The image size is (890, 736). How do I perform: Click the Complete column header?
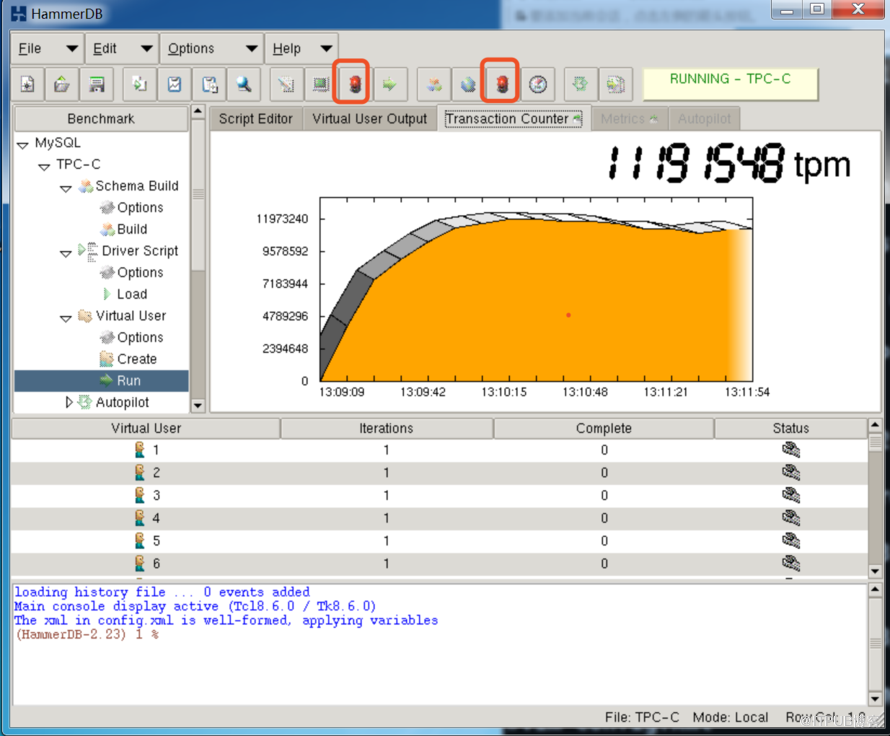pos(604,428)
